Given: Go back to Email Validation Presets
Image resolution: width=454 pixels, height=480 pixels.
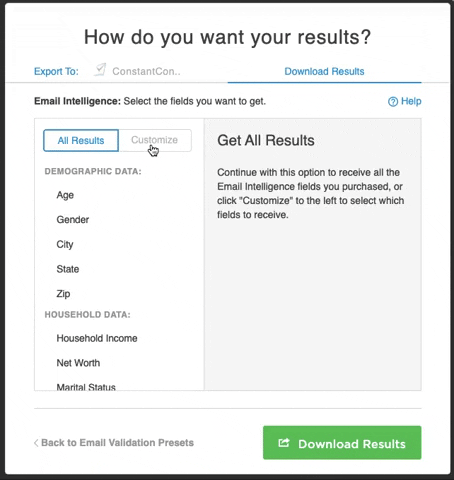Looking at the screenshot, I should (x=114, y=443).
